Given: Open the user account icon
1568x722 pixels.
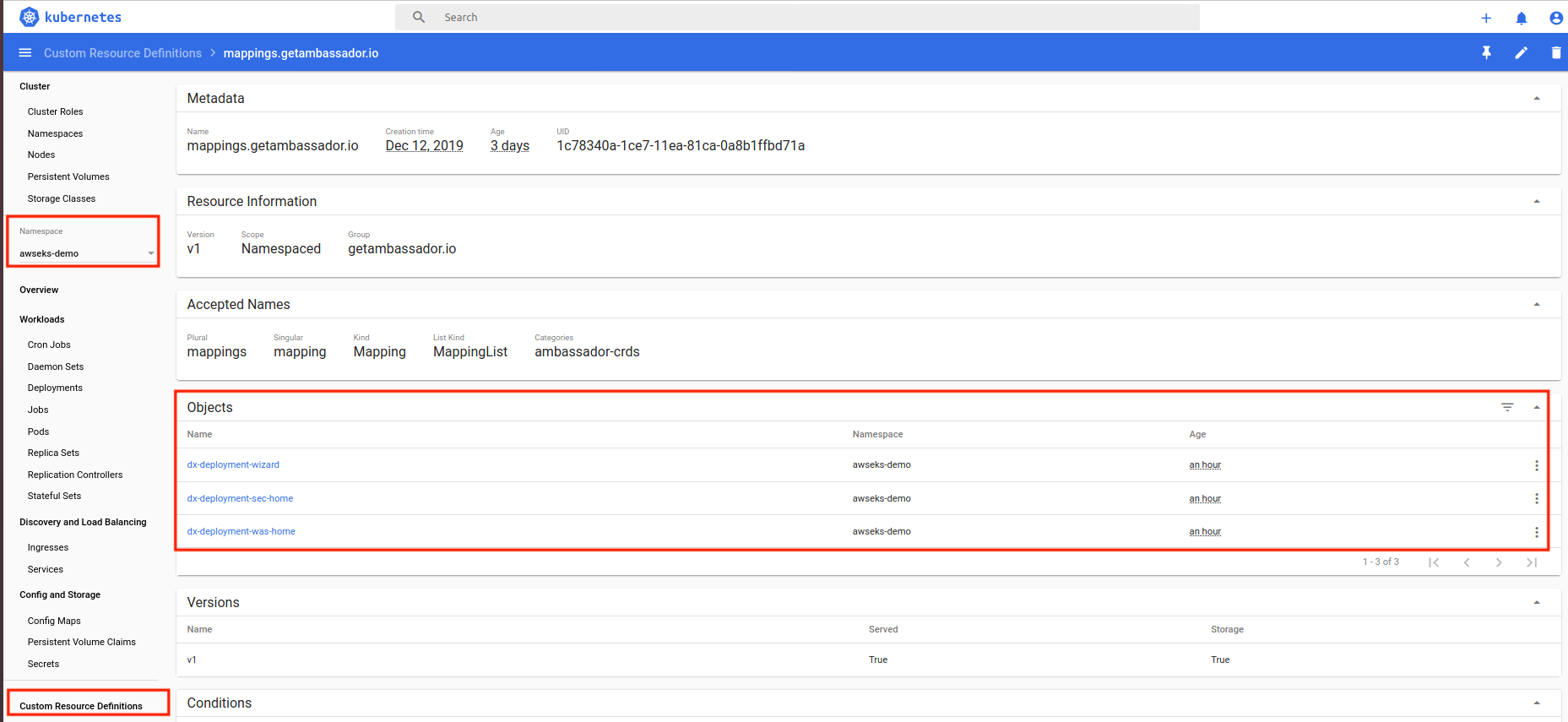Looking at the screenshot, I should (1555, 18).
